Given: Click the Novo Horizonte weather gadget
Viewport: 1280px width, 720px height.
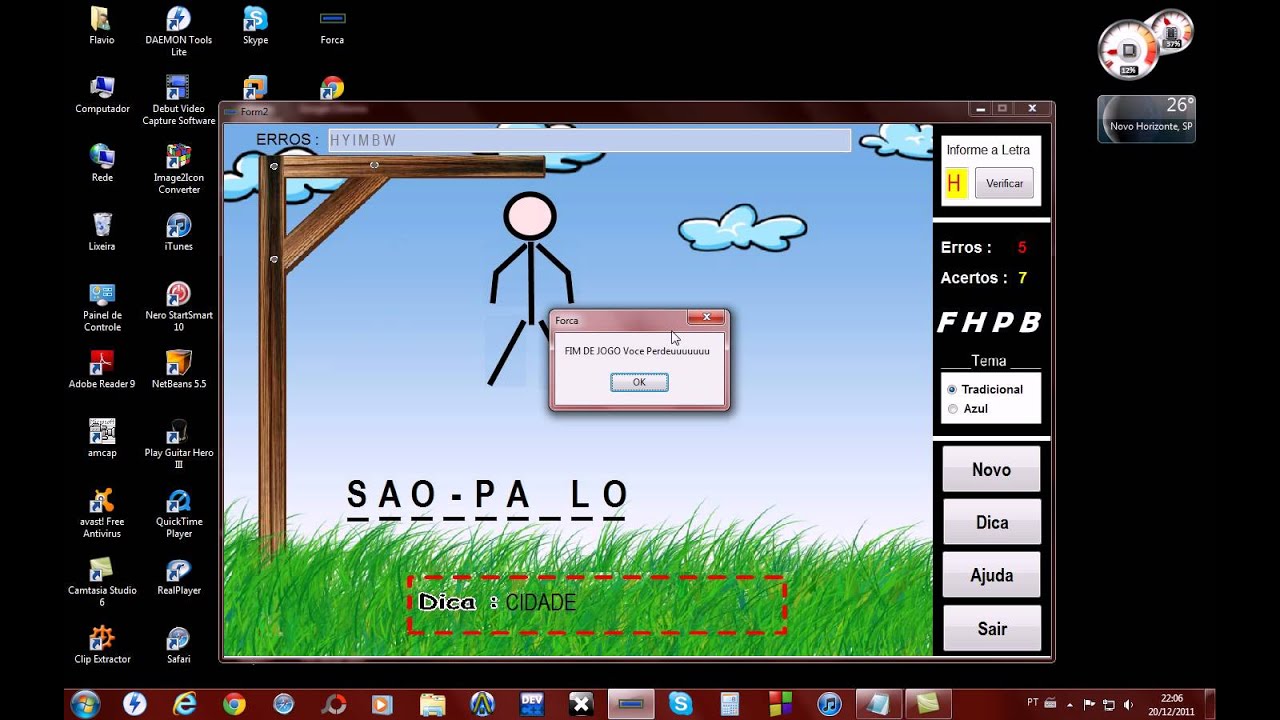Looking at the screenshot, I should click(x=1146, y=119).
